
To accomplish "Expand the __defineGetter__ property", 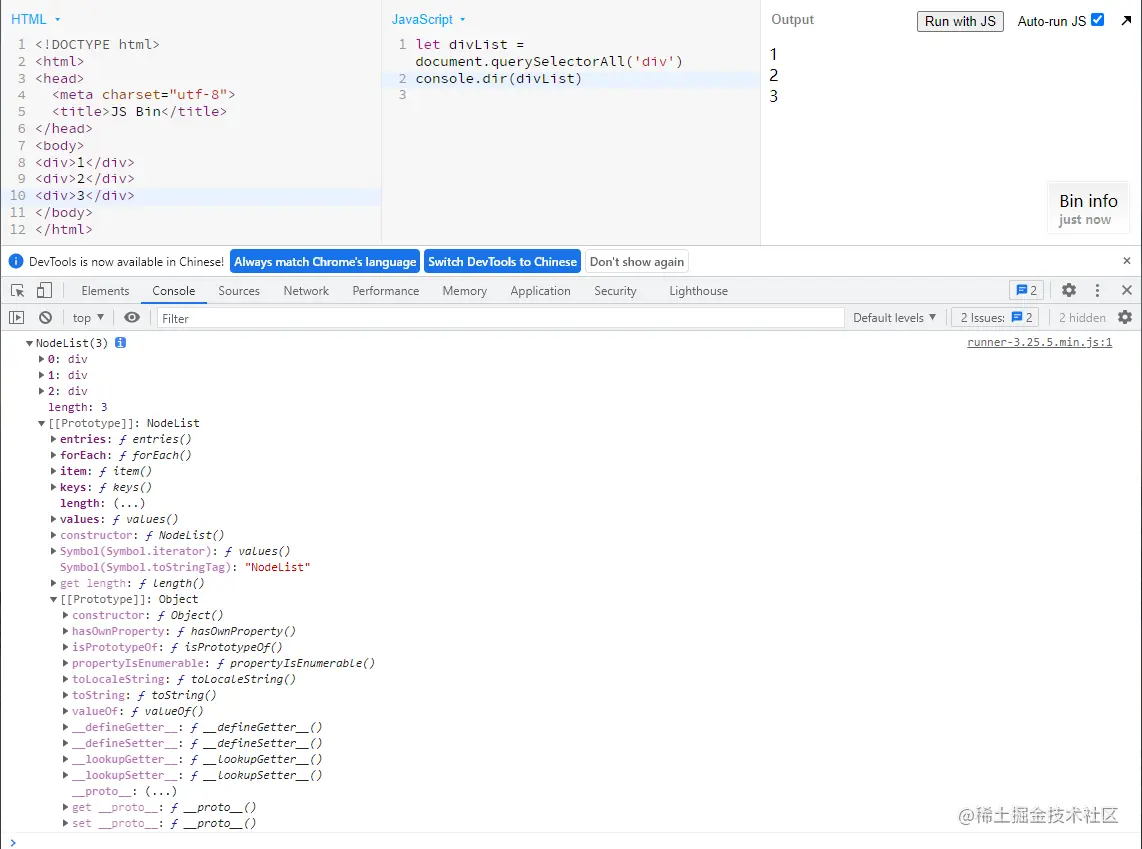I will [x=65, y=727].
